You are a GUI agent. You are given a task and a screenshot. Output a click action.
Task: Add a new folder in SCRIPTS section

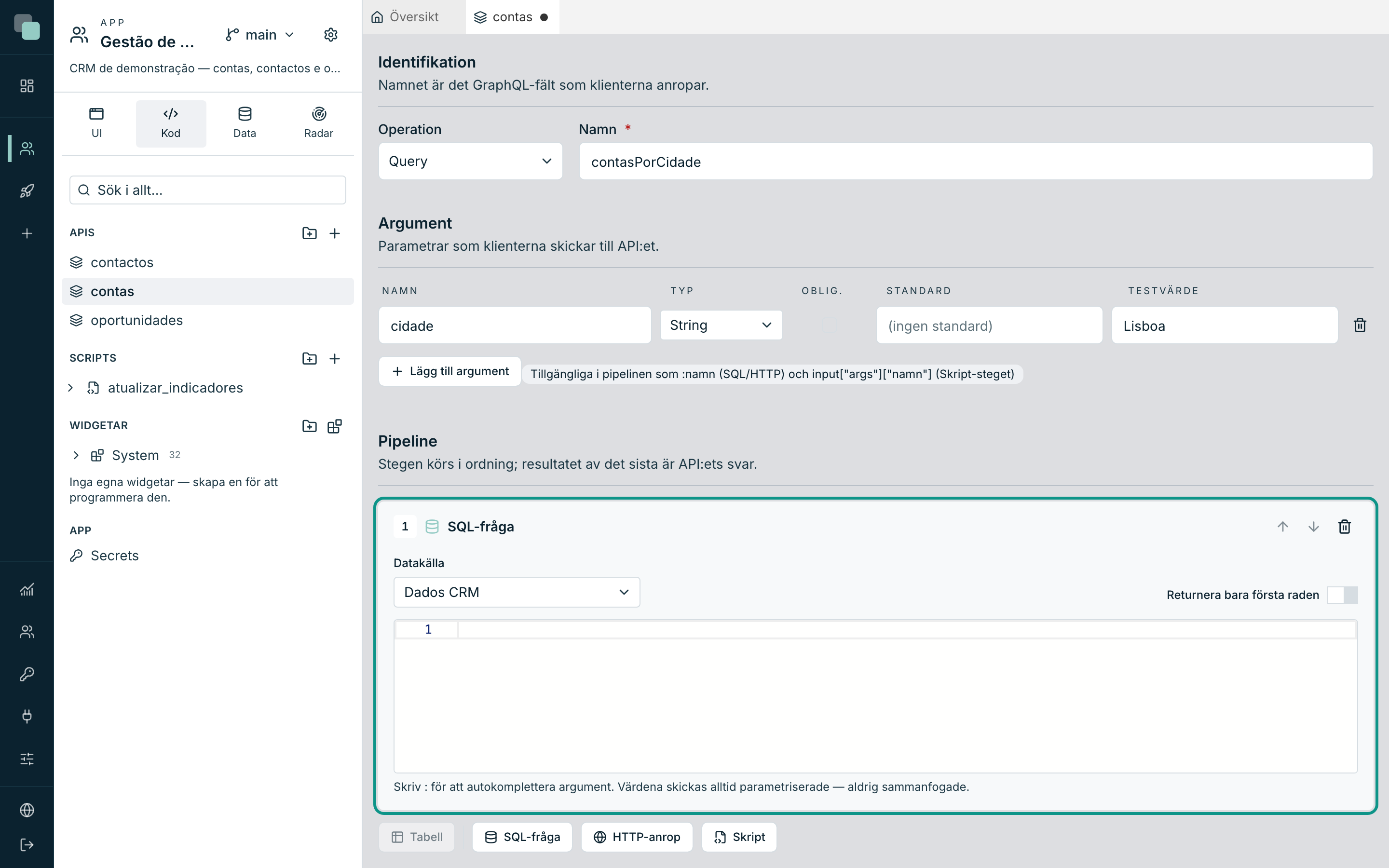309,359
